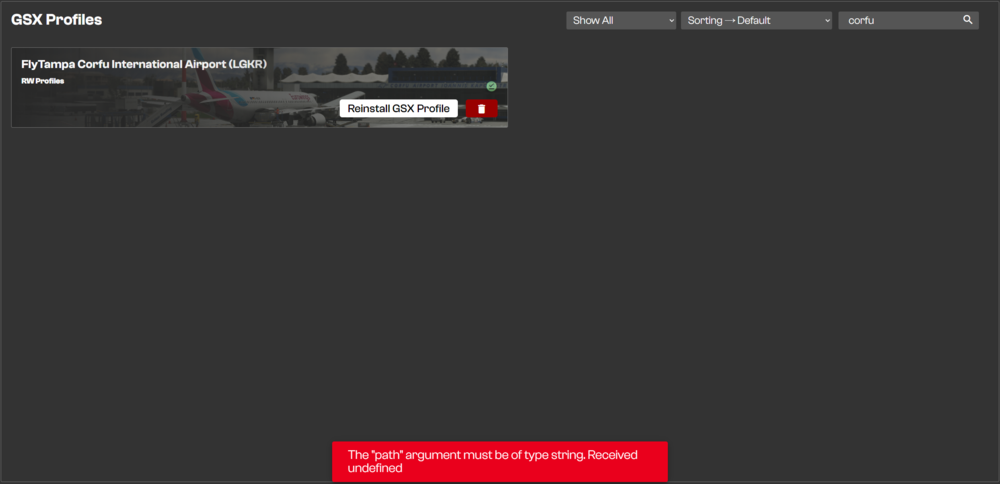
Task: Click the chevron arrow on Show All filter
Action: coord(670,20)
